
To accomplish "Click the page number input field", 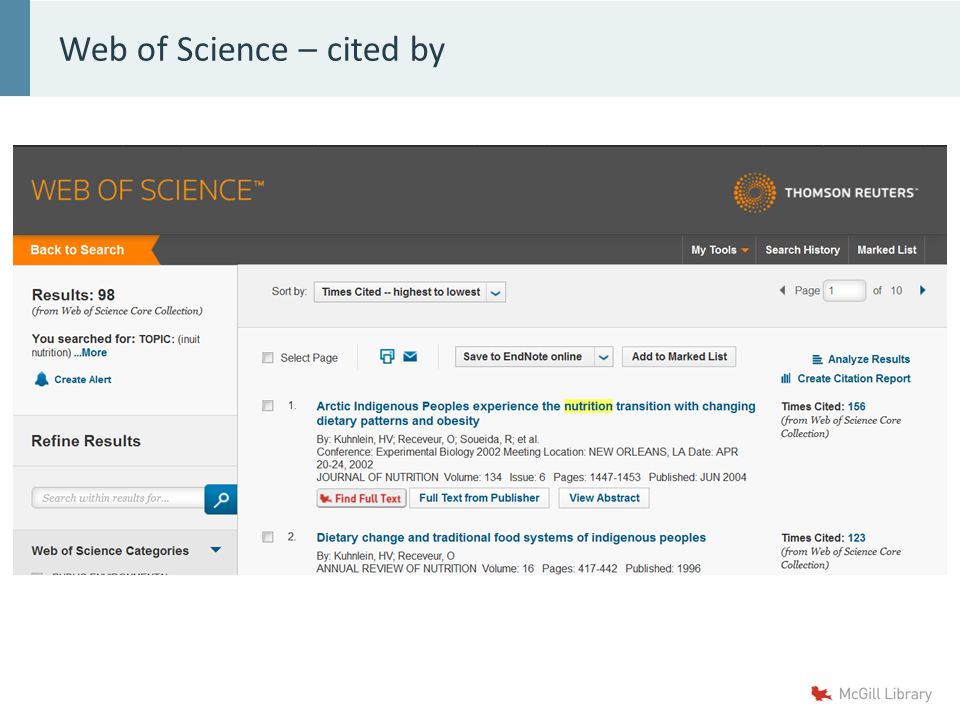I will point(844,290).
